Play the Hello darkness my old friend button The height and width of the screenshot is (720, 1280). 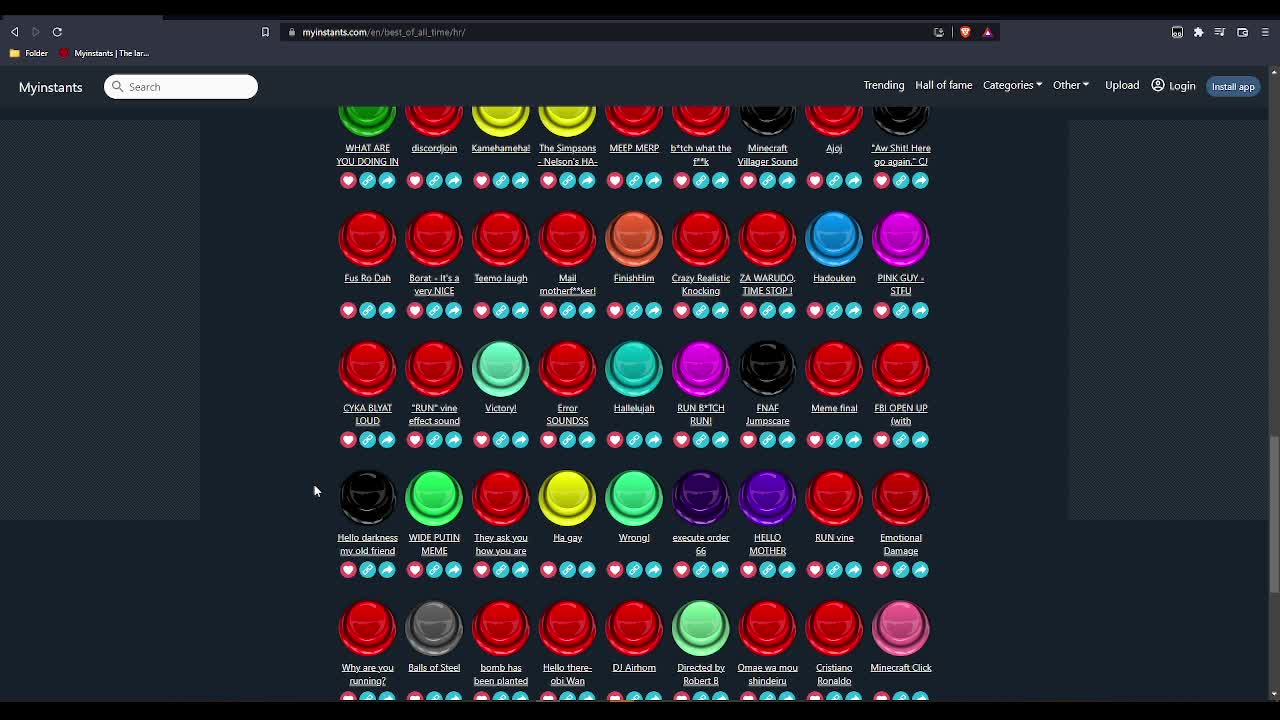pyautogui.click(x=367, y=499)
